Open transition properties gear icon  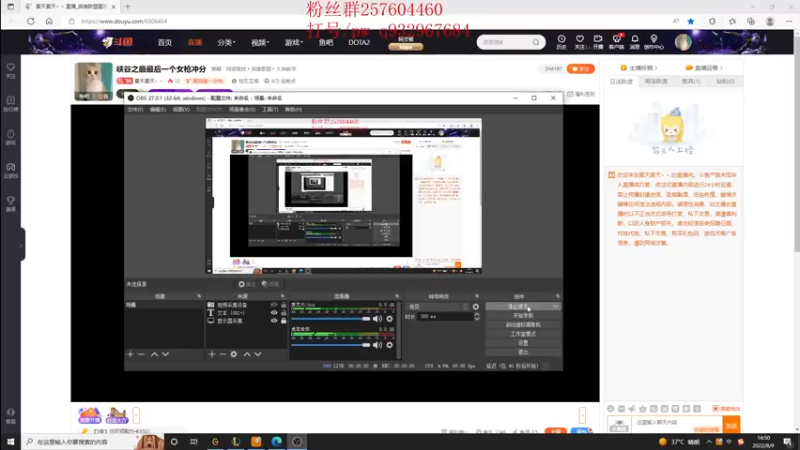pos(476,307)
